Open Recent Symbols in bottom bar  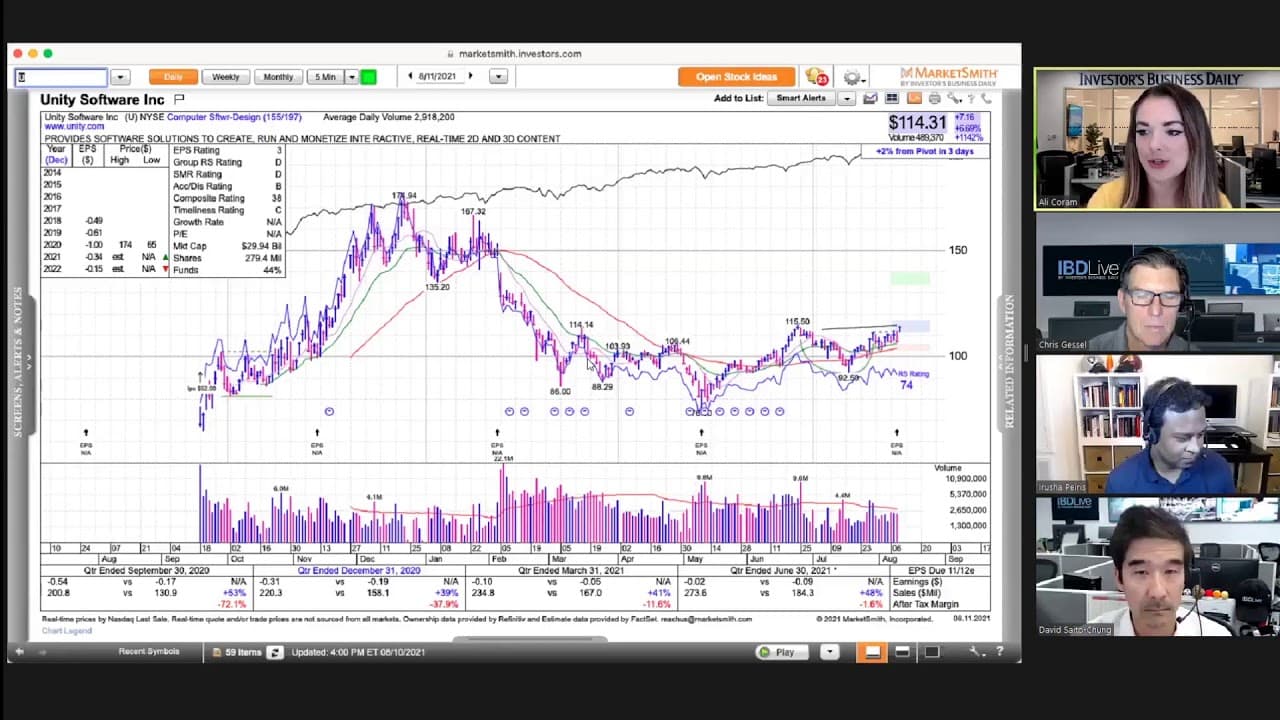(x=149, y=651)
